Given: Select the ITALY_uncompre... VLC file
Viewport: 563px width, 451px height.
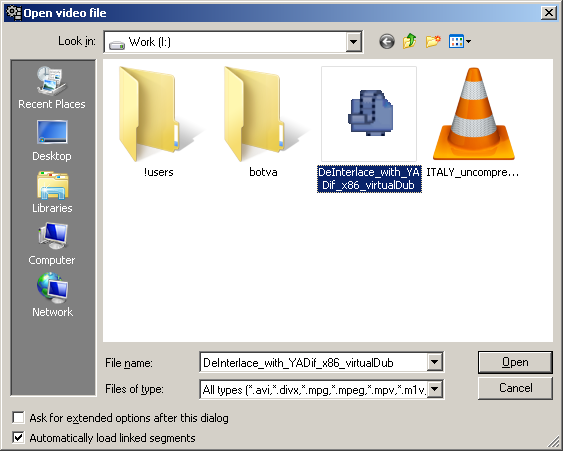Looking at the screenshot, I should (473, 122).
